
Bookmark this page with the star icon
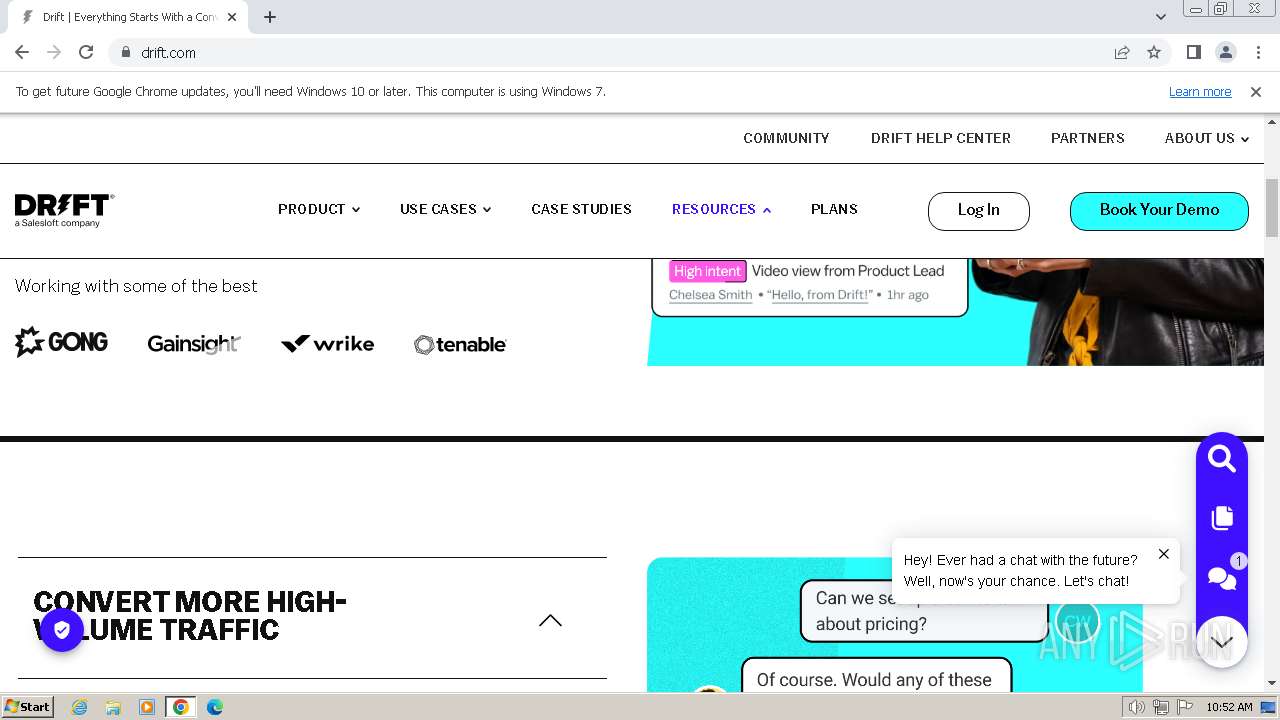click(x=1154, y=52)
